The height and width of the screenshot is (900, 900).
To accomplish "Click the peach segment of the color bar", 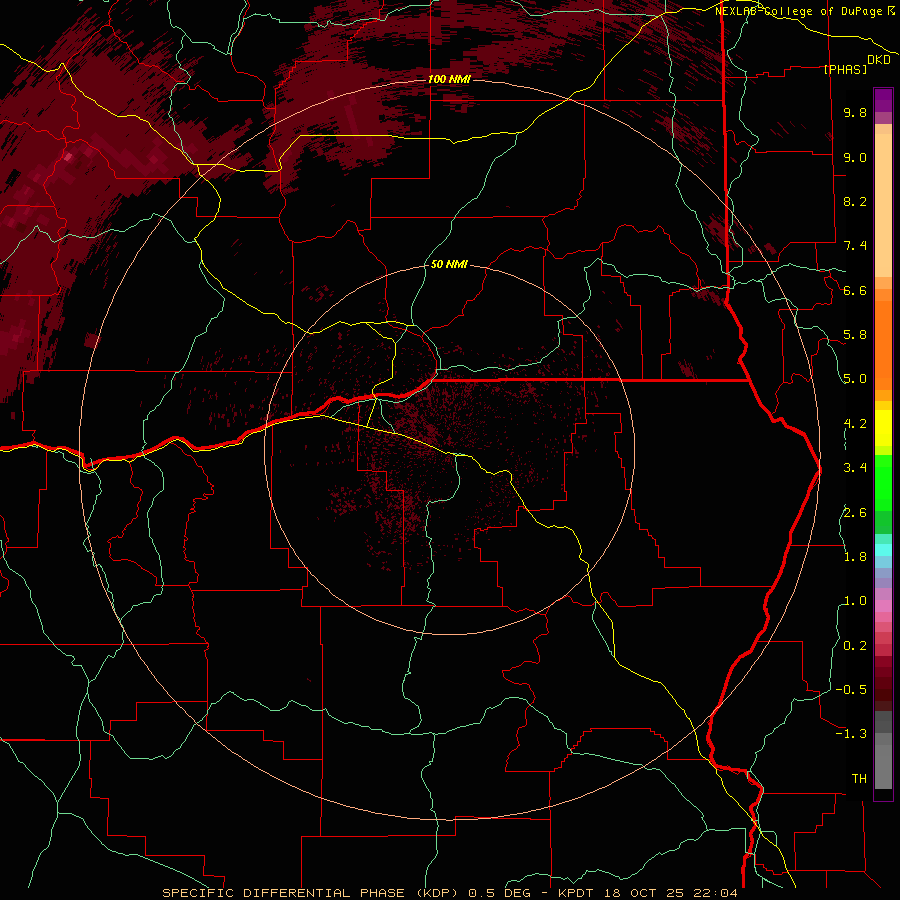I will (x=883, y=207).
